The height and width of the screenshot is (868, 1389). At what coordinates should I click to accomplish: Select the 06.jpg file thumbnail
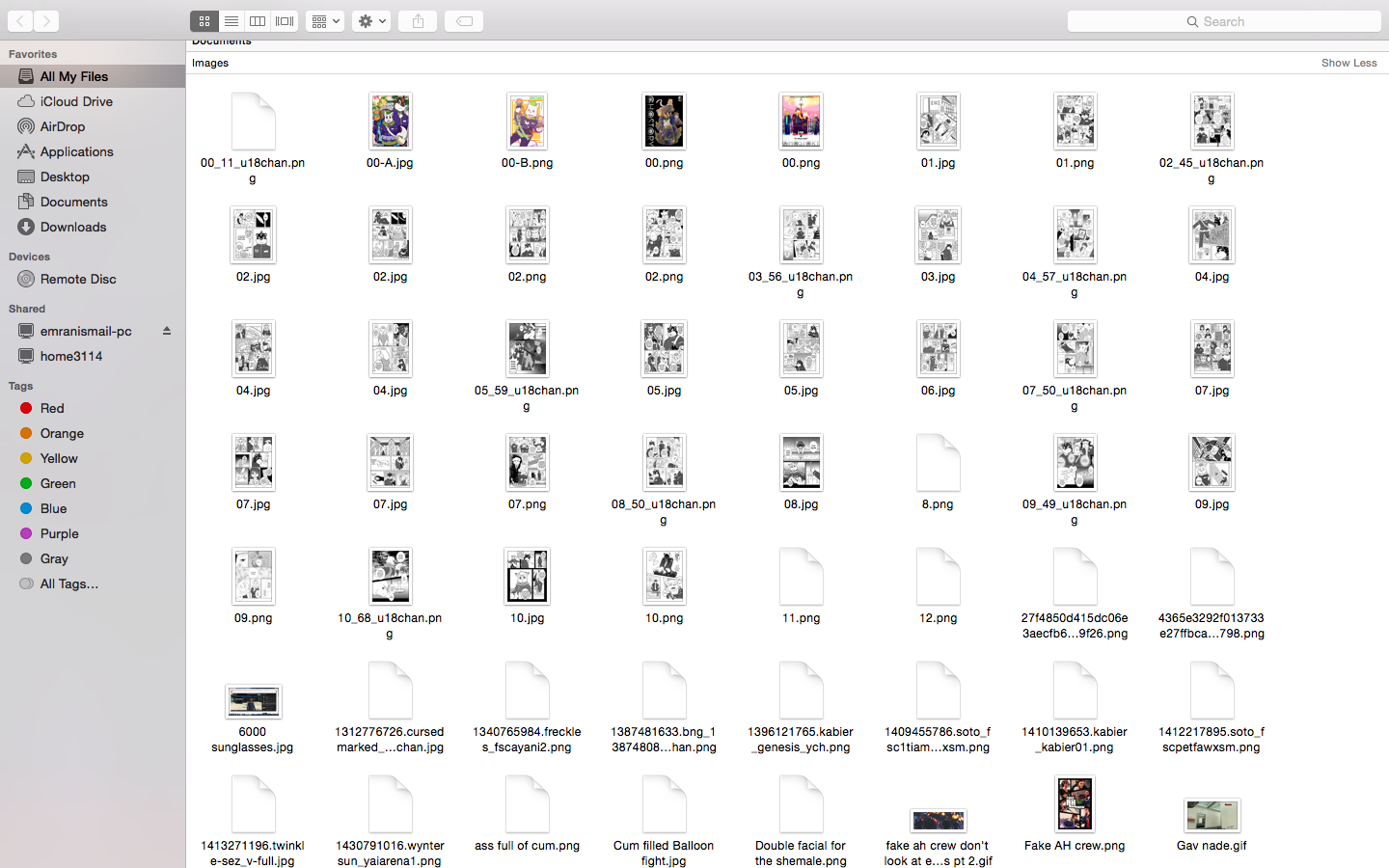point(938,348)
